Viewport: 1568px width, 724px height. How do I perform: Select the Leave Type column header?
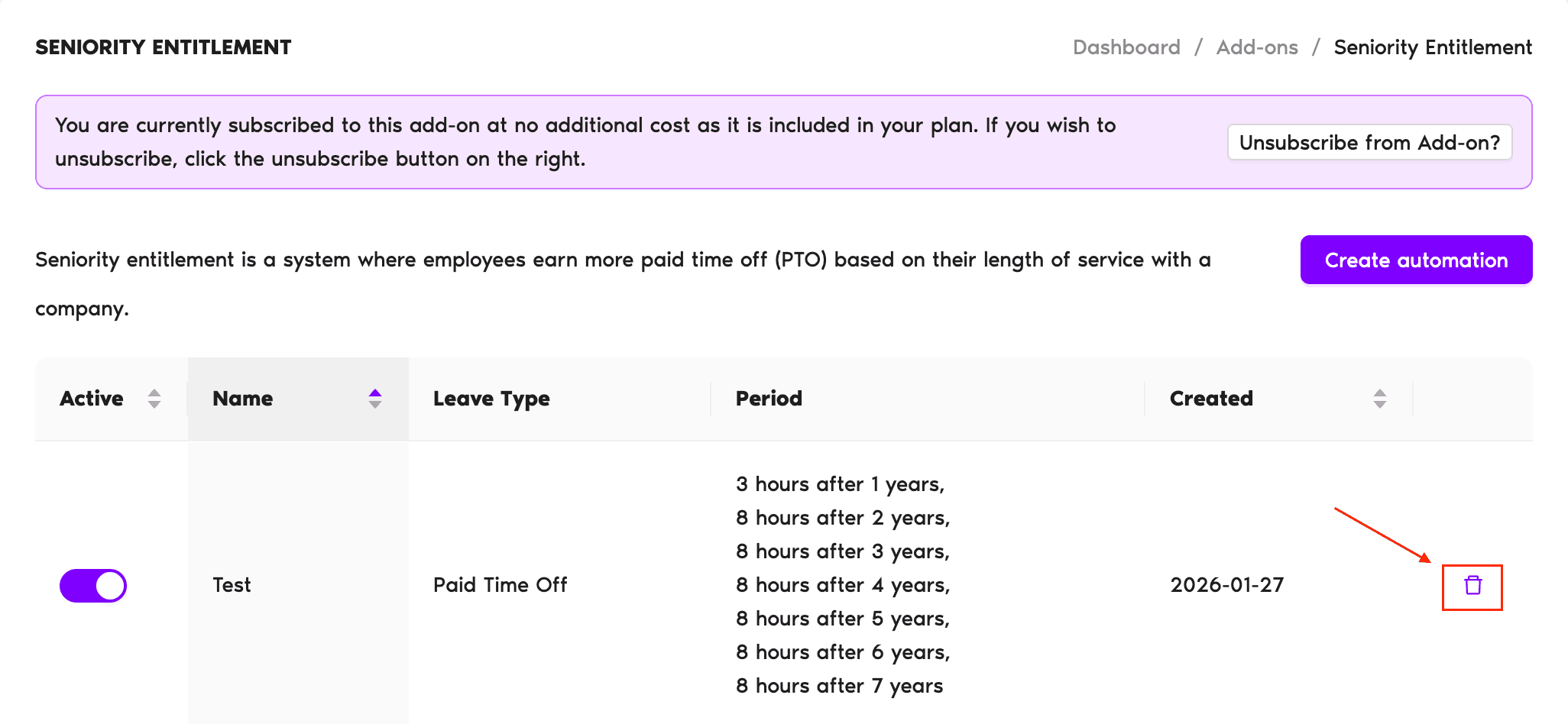(491, 399)
